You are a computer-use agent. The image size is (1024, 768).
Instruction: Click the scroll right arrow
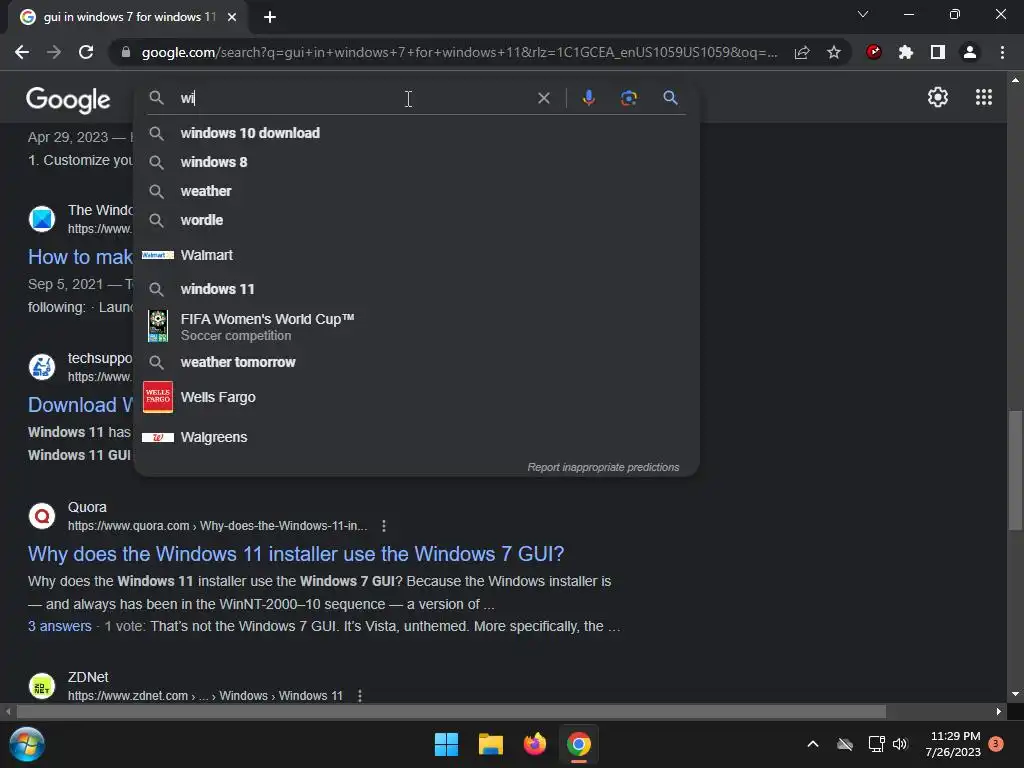tap(999, 711)
